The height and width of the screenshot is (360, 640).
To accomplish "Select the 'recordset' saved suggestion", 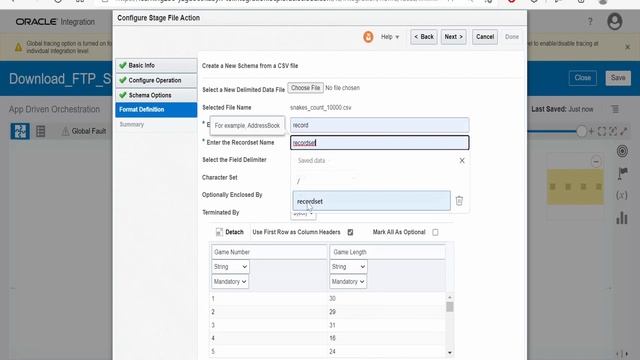I will pos(371,201).
